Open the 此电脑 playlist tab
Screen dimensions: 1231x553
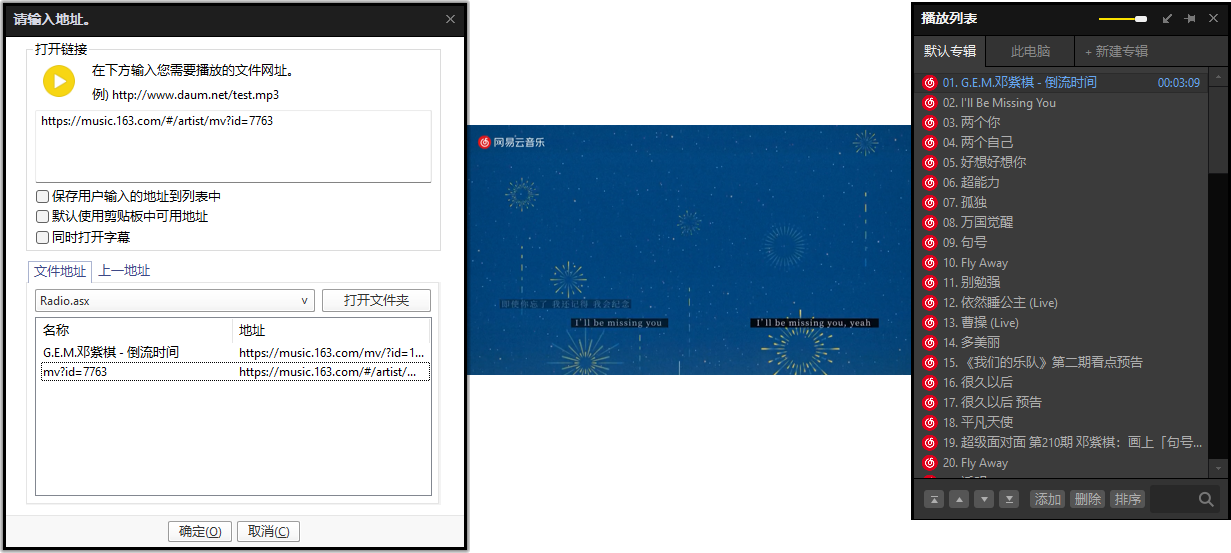(1030, 52)
